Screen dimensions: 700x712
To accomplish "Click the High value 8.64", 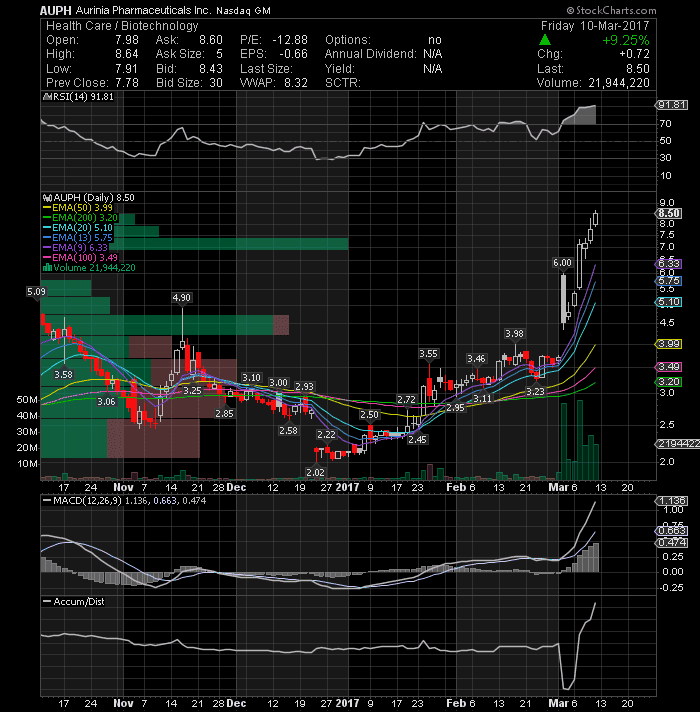I will [127, 54].
